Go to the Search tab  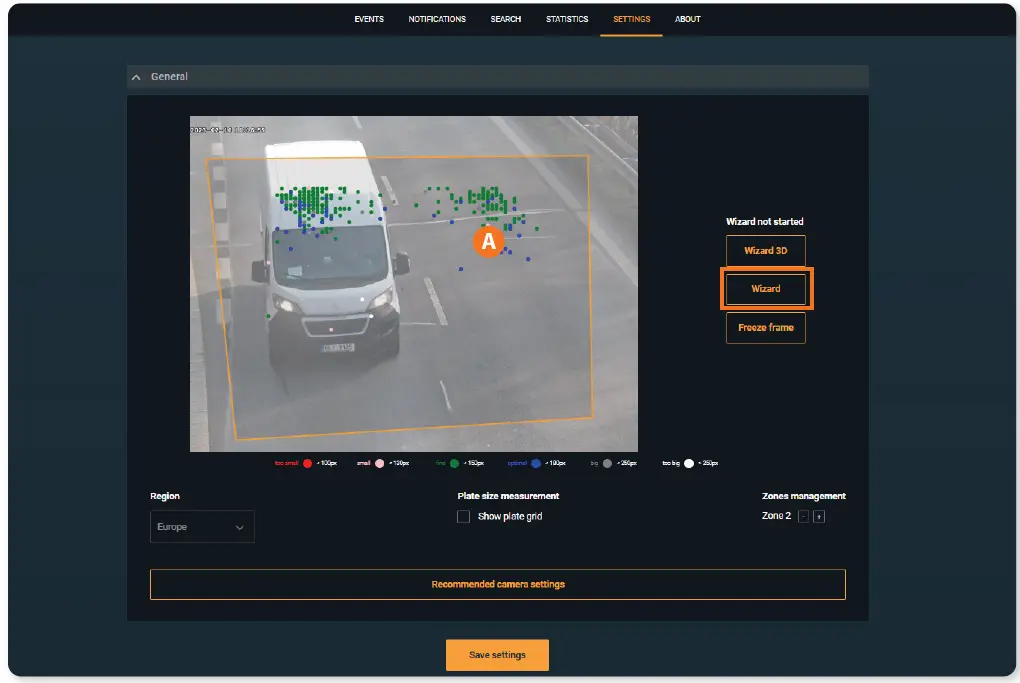[x=505, y=19]
